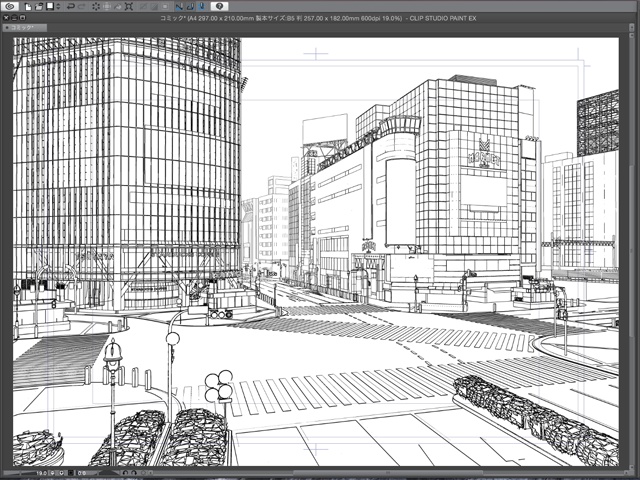Image resolution: width=640 pixels, height=480 pixels.
Task: Rotate canvas left in status bar
Action: pos(125,473)
